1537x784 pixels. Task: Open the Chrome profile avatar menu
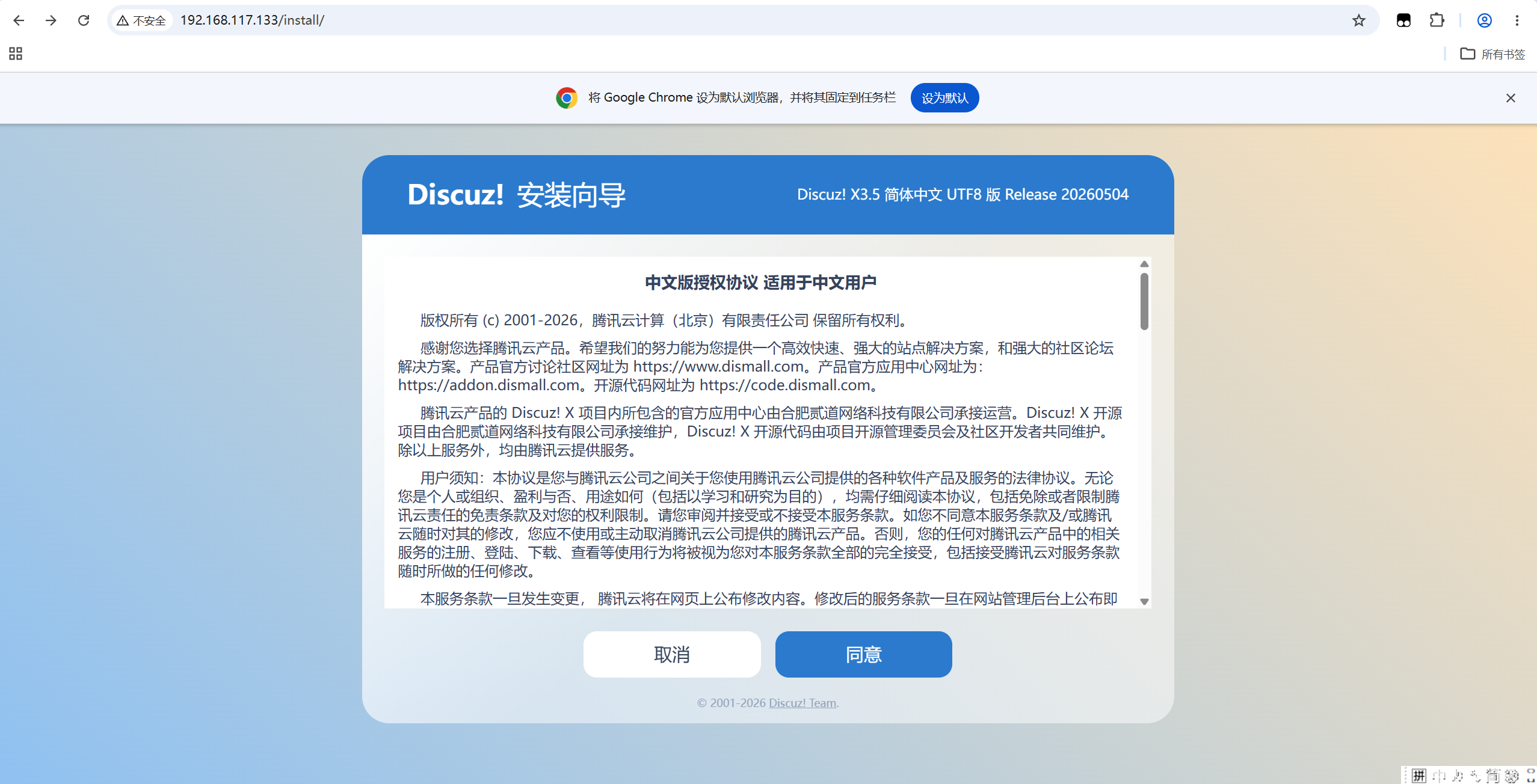coord(1485,20)
